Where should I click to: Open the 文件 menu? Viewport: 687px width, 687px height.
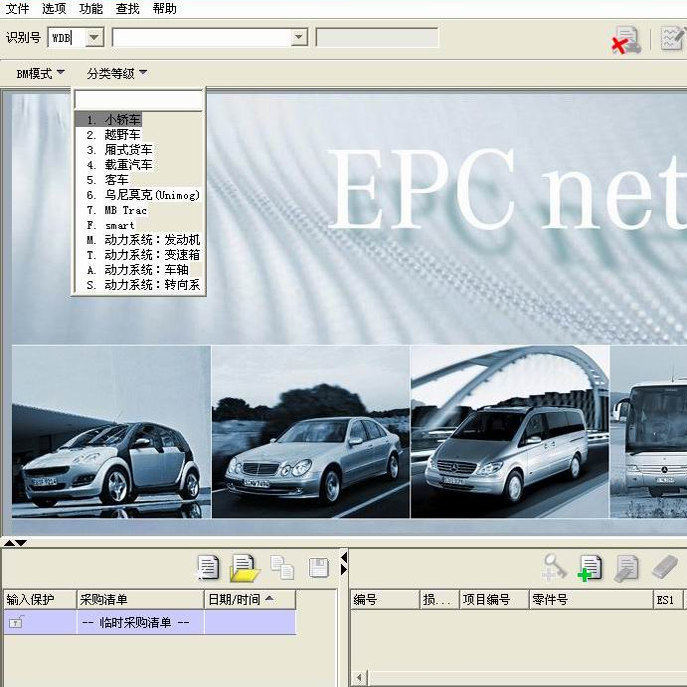point(18,8)
